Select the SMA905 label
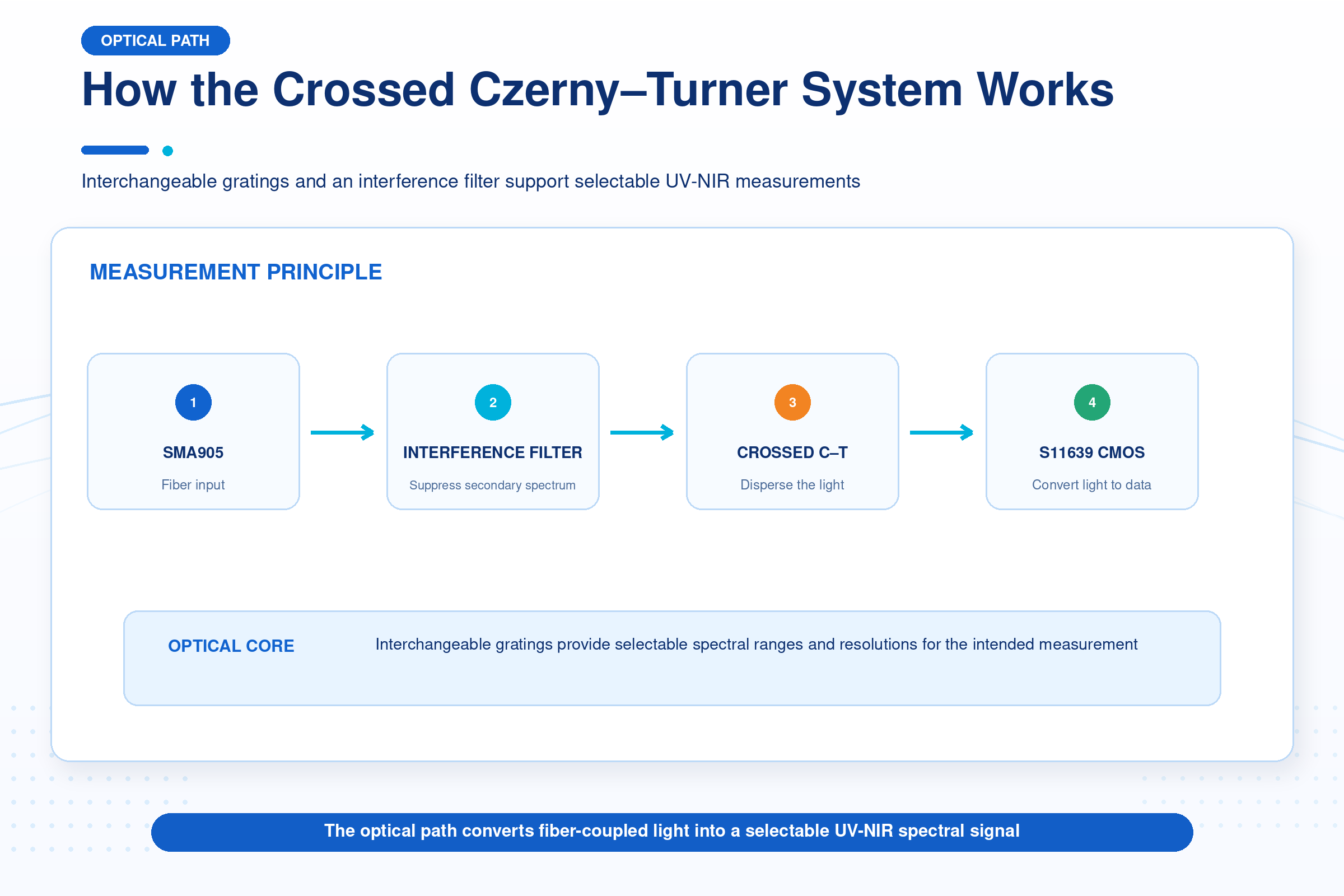Screen dimensions: 1344x896 click(193, 452)
